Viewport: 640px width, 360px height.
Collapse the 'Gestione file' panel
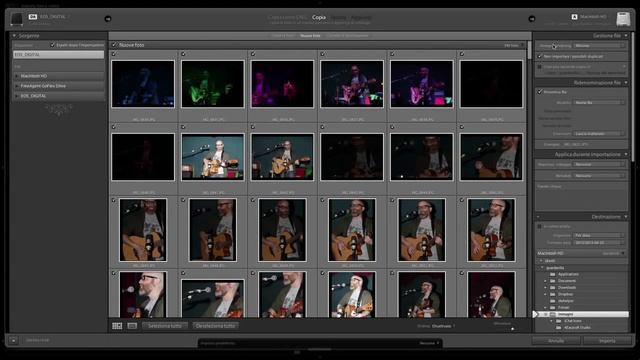coord(626,36)
